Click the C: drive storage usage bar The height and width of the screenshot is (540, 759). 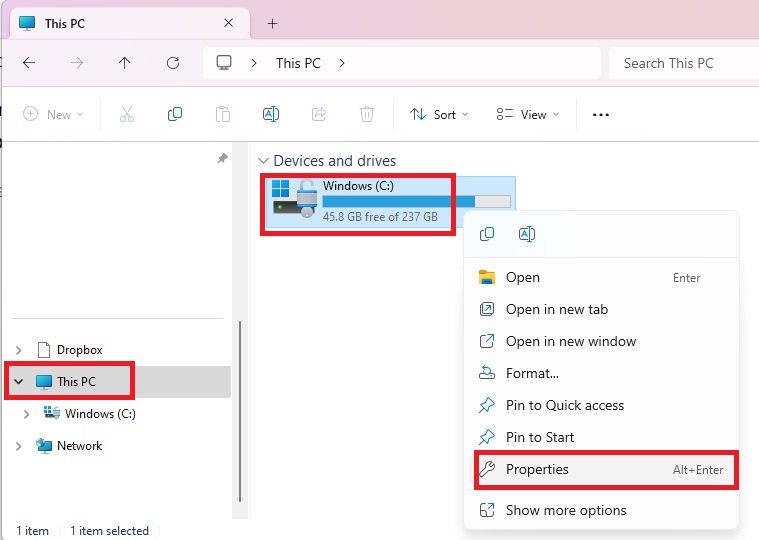[x=416, y=201]
